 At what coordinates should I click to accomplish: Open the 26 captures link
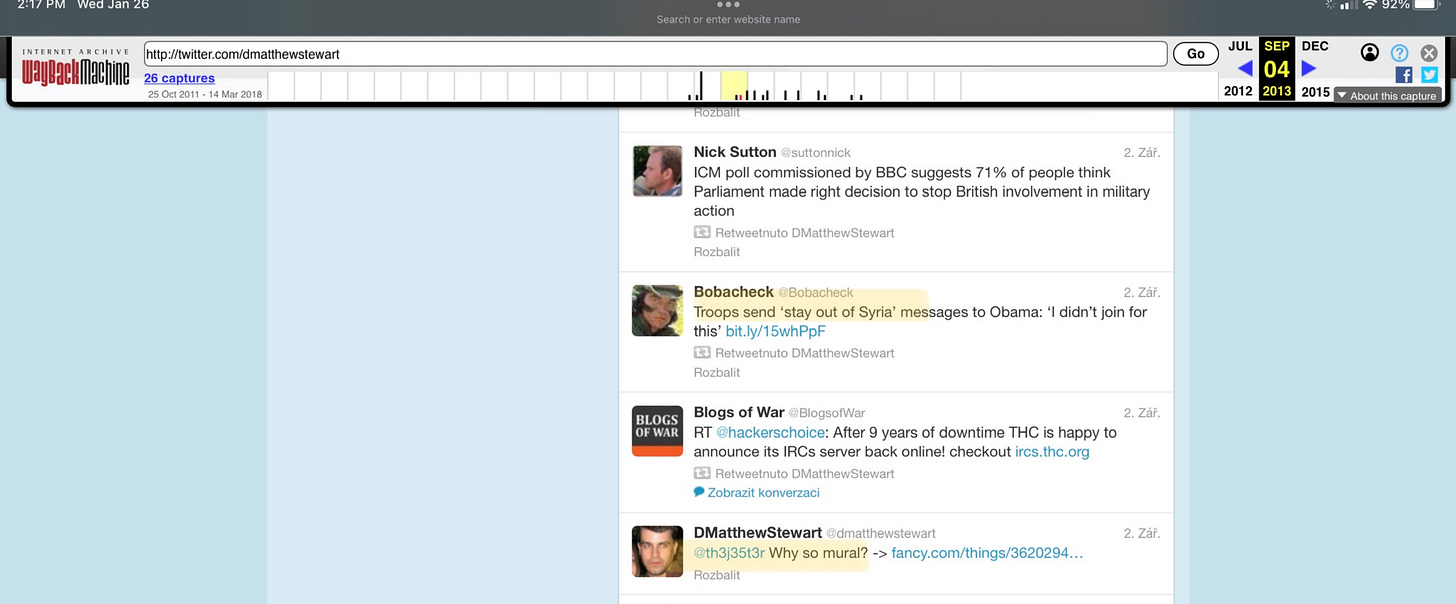coord(179,78)
